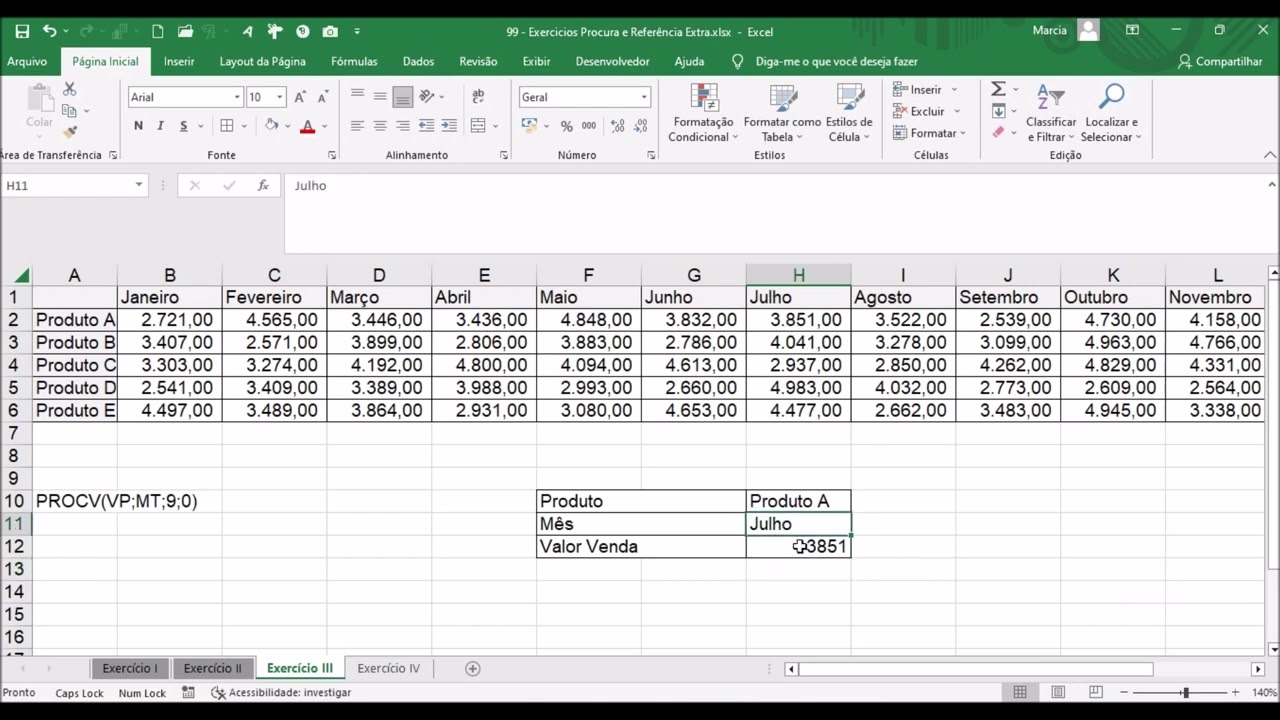Switch to Normal view in the status bar
The image size is (1280, 720).
click(1020, 692)
